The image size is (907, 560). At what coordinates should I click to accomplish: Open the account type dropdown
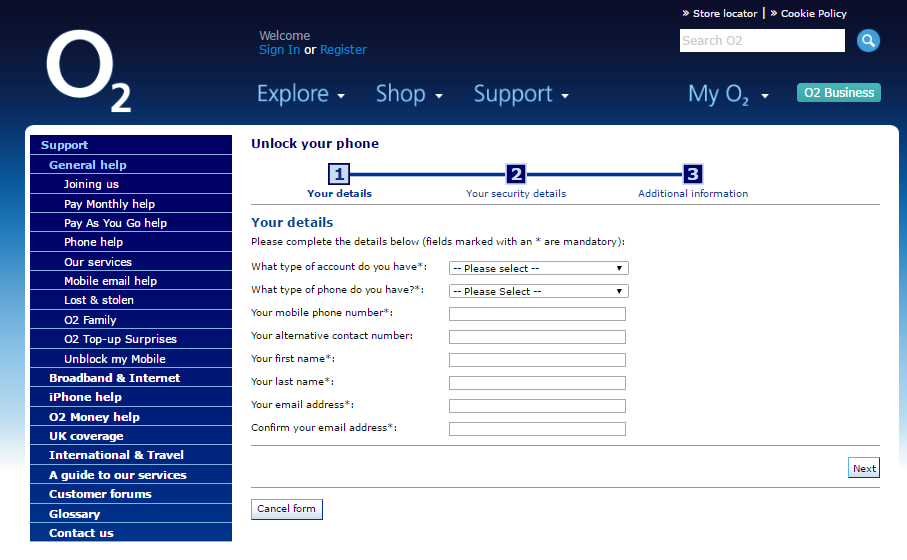point(539,268)
